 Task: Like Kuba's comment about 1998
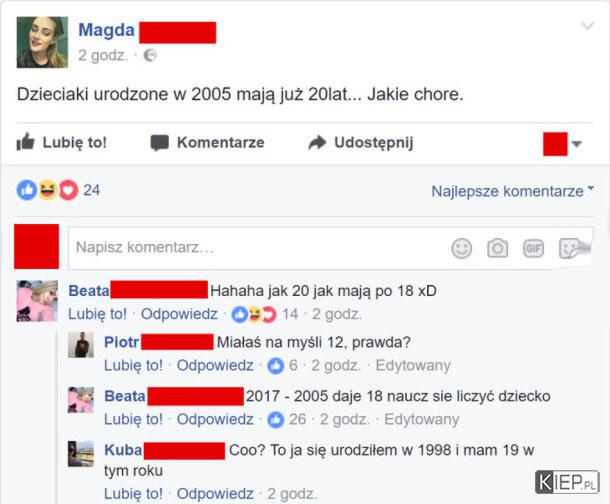pos(133,494)
